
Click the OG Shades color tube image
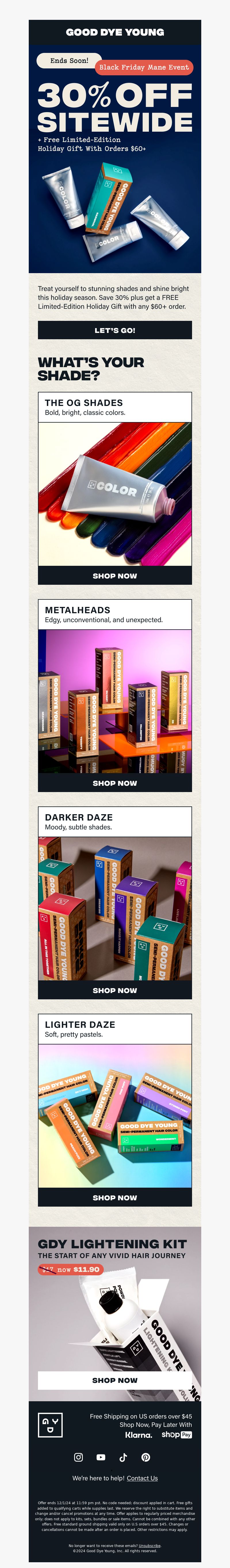pyautogui.click(x=115, y=494)
